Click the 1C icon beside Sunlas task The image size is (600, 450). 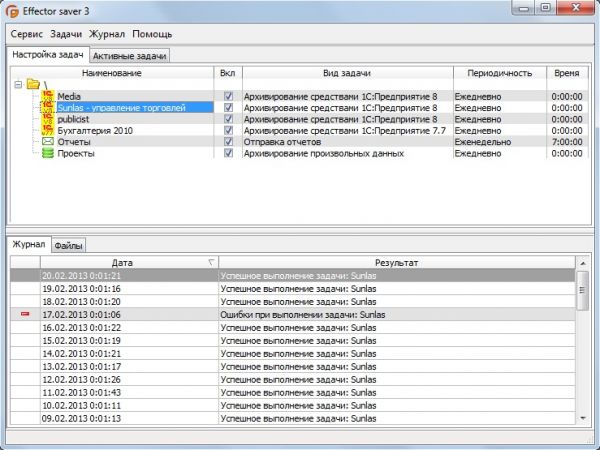pyautogui.click(x=48, y=108)
